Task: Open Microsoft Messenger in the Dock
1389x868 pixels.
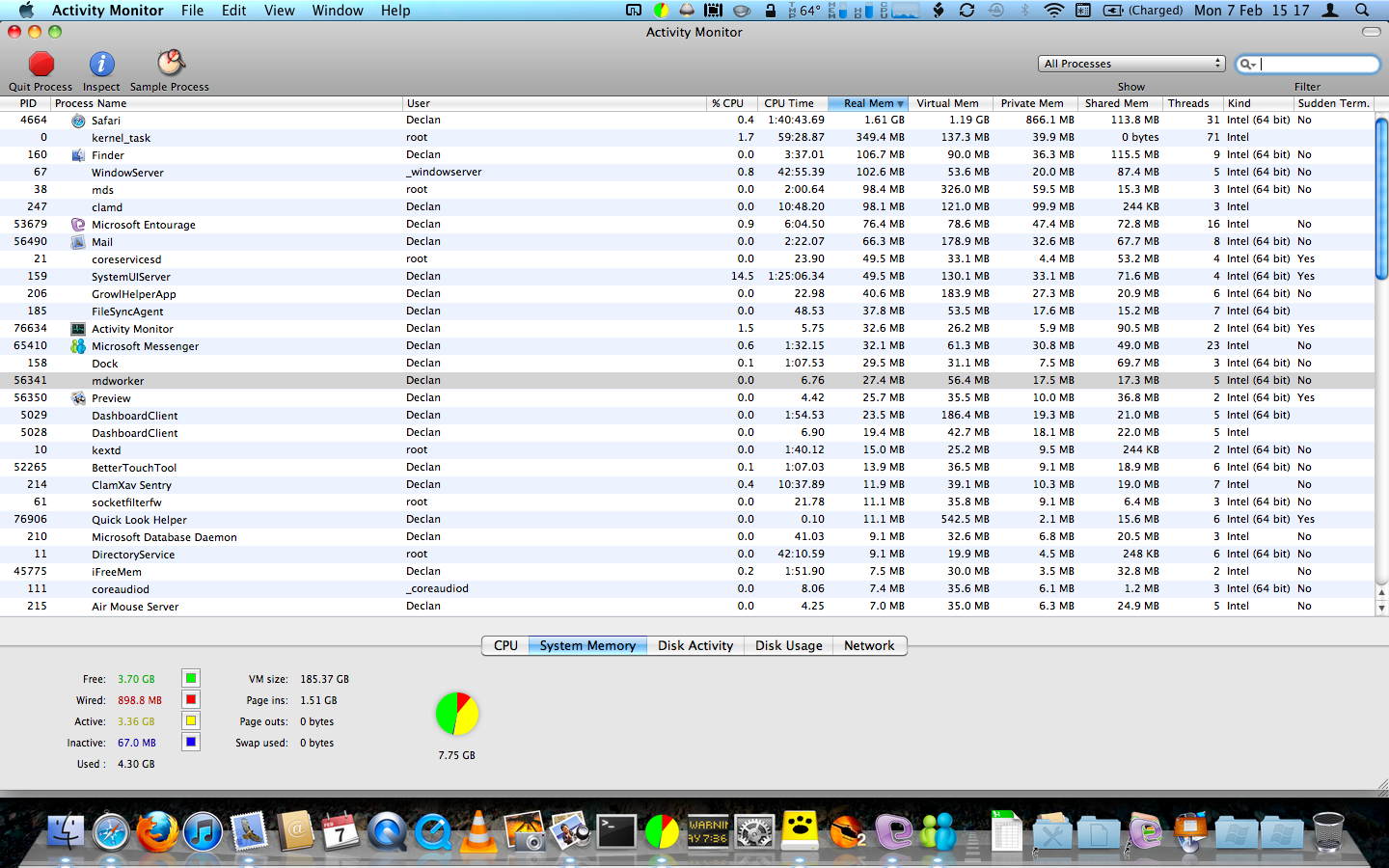Action: point(939,831)
